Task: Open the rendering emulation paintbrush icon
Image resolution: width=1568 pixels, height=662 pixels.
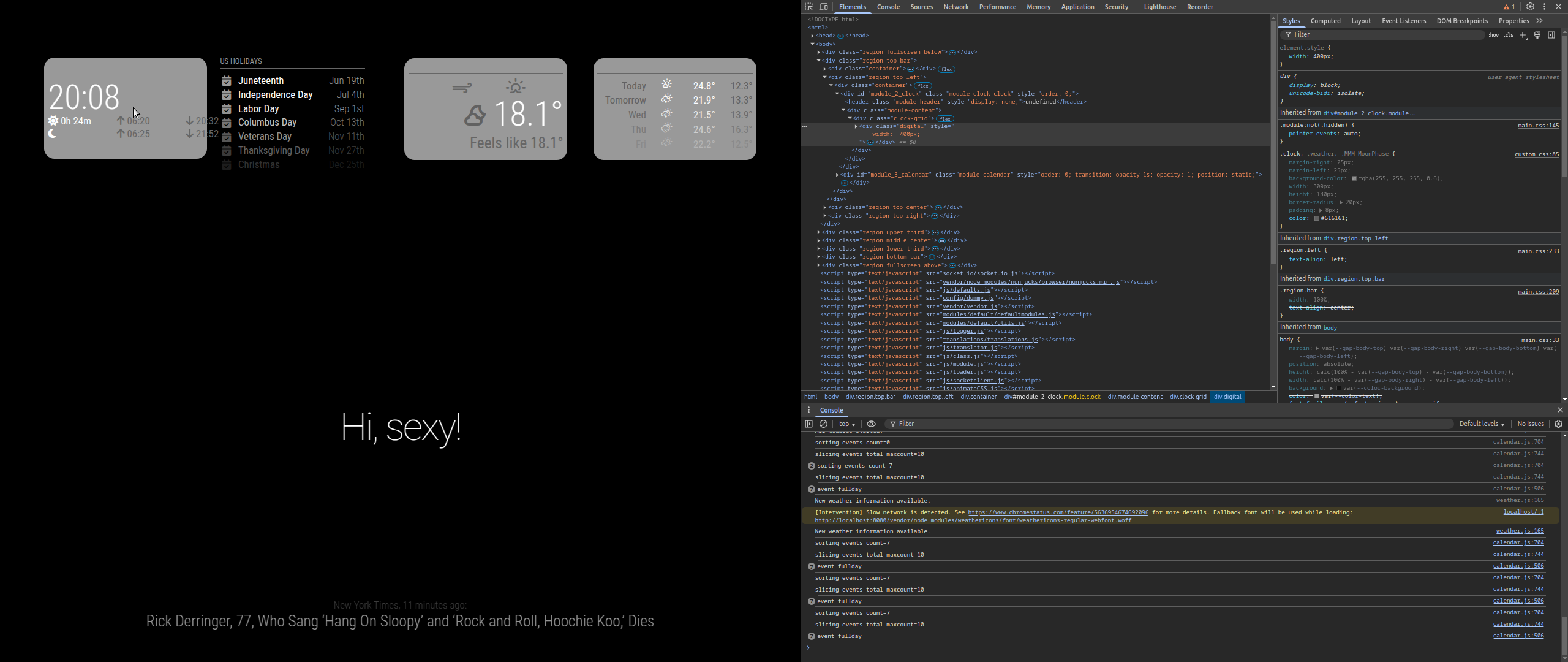Action: coord(1537,35)
